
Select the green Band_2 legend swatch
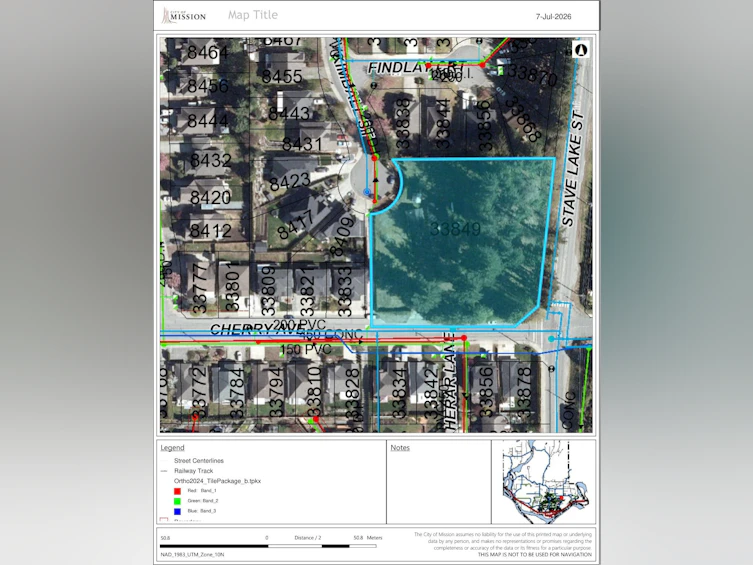pos(177,501)
